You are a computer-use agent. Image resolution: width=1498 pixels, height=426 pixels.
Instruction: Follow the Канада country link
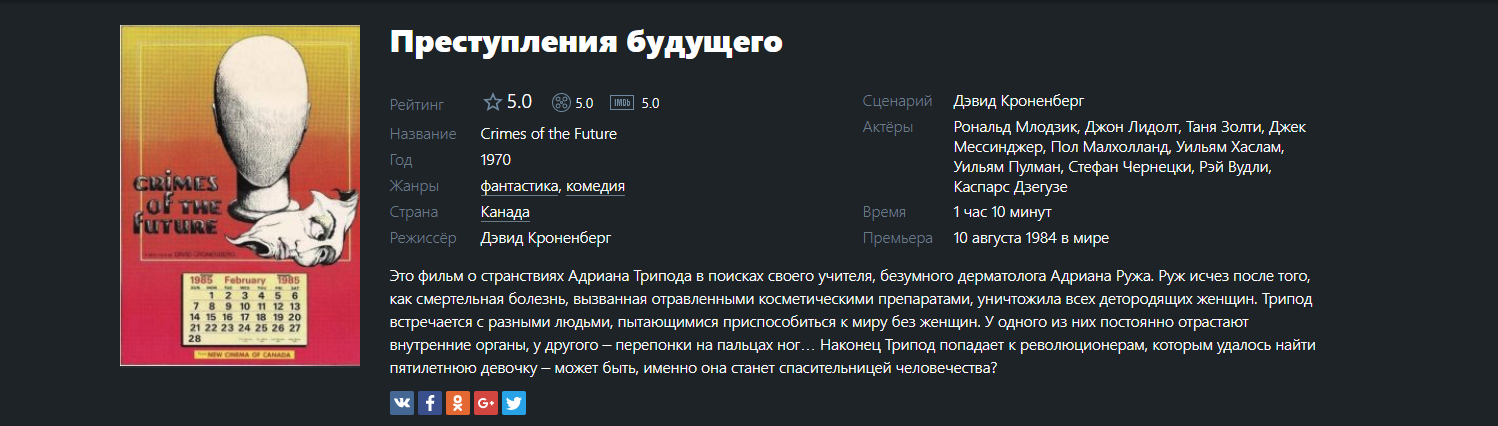505,212
